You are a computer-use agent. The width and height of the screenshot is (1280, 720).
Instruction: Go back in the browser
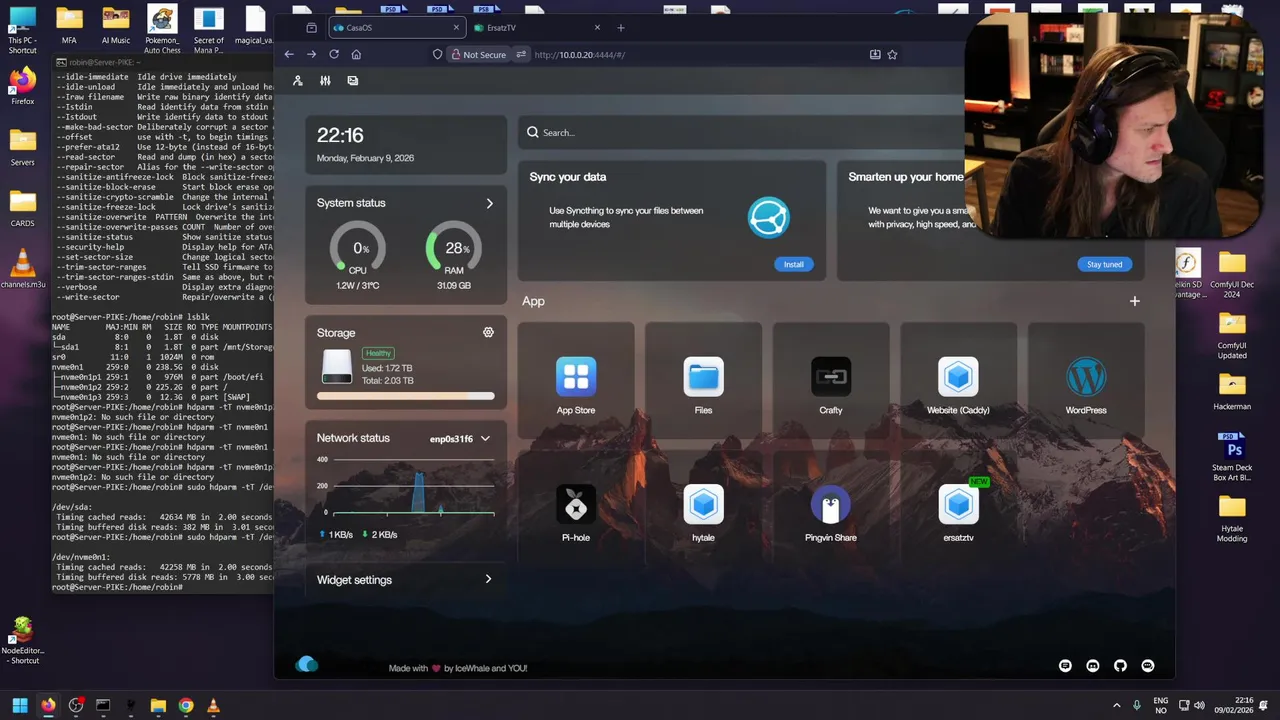(289, 54)
